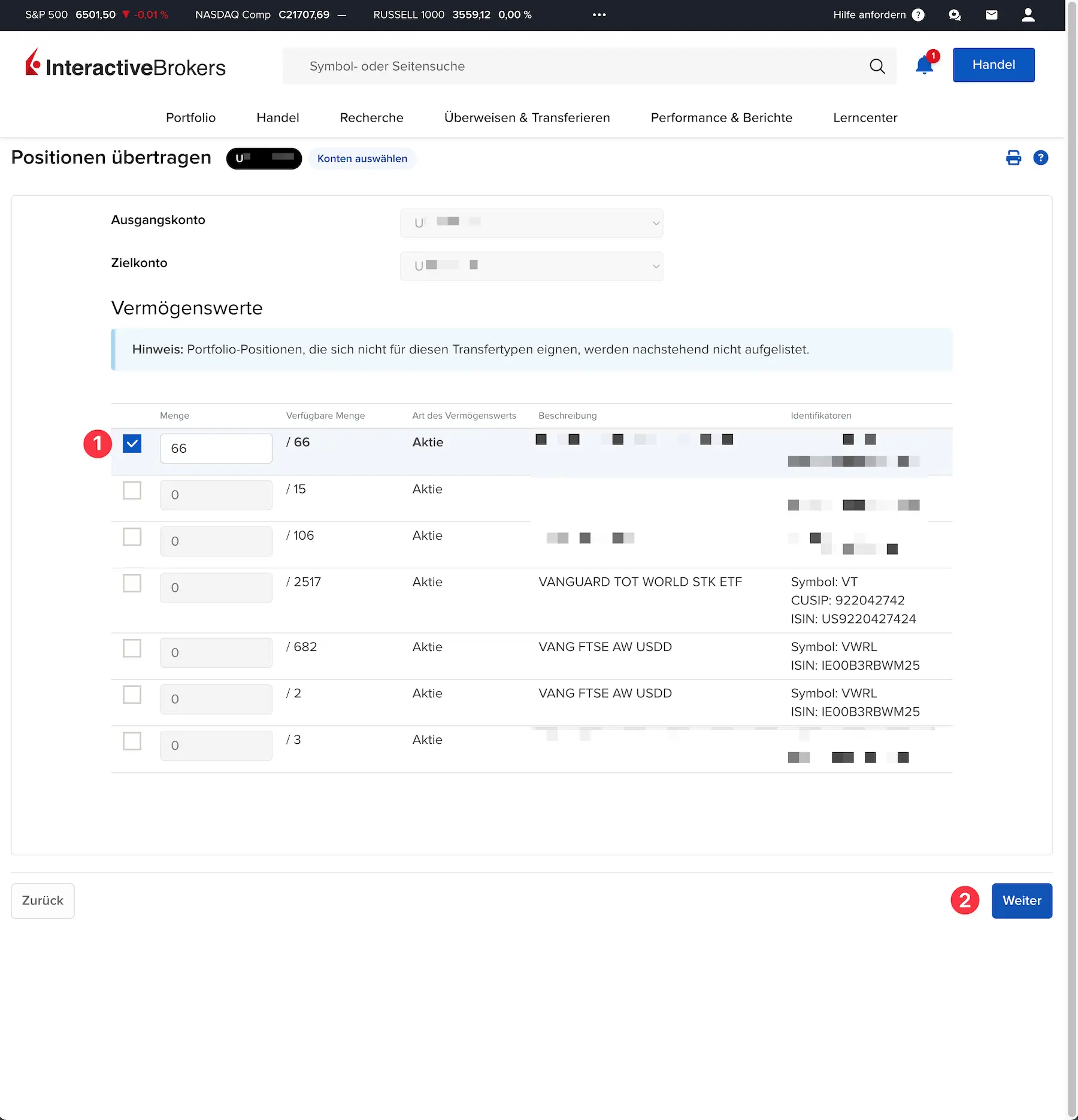
Task: Click the quantity field in the / 15 row
Action: coord(216,495)
